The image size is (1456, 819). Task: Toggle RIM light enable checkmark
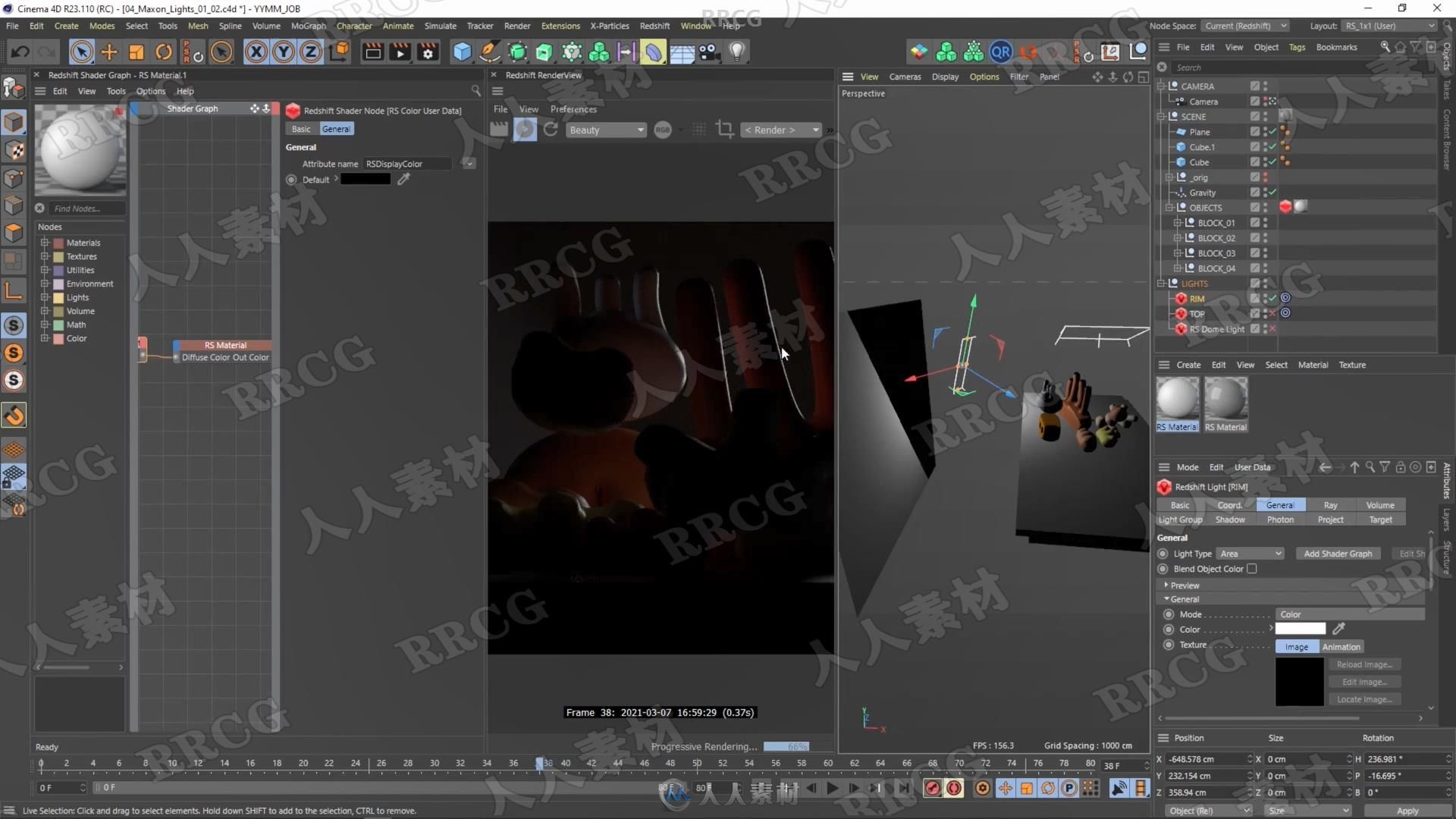[x=1273, y=298]
